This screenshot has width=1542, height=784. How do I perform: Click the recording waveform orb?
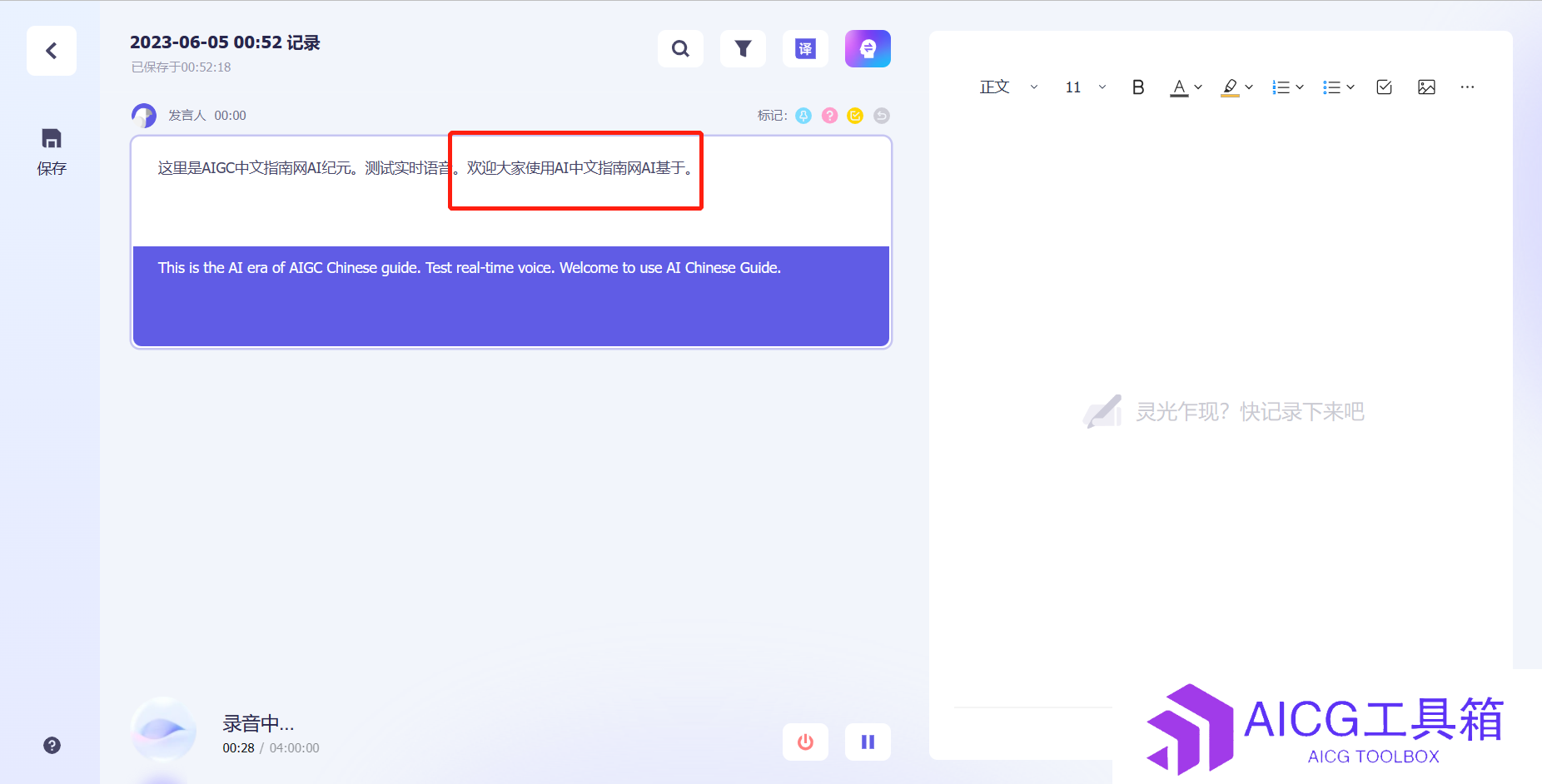point(164,730)
